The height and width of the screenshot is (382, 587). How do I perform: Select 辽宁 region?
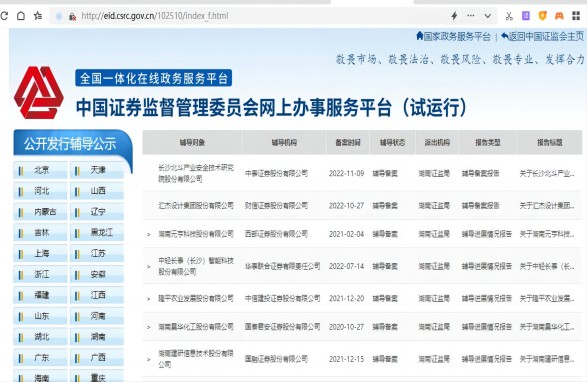[97, 212]
